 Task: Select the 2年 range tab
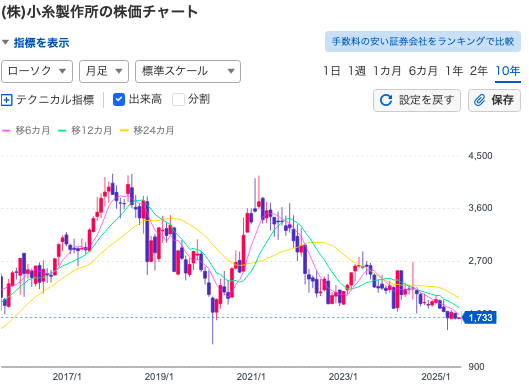(x=479, y=71)
